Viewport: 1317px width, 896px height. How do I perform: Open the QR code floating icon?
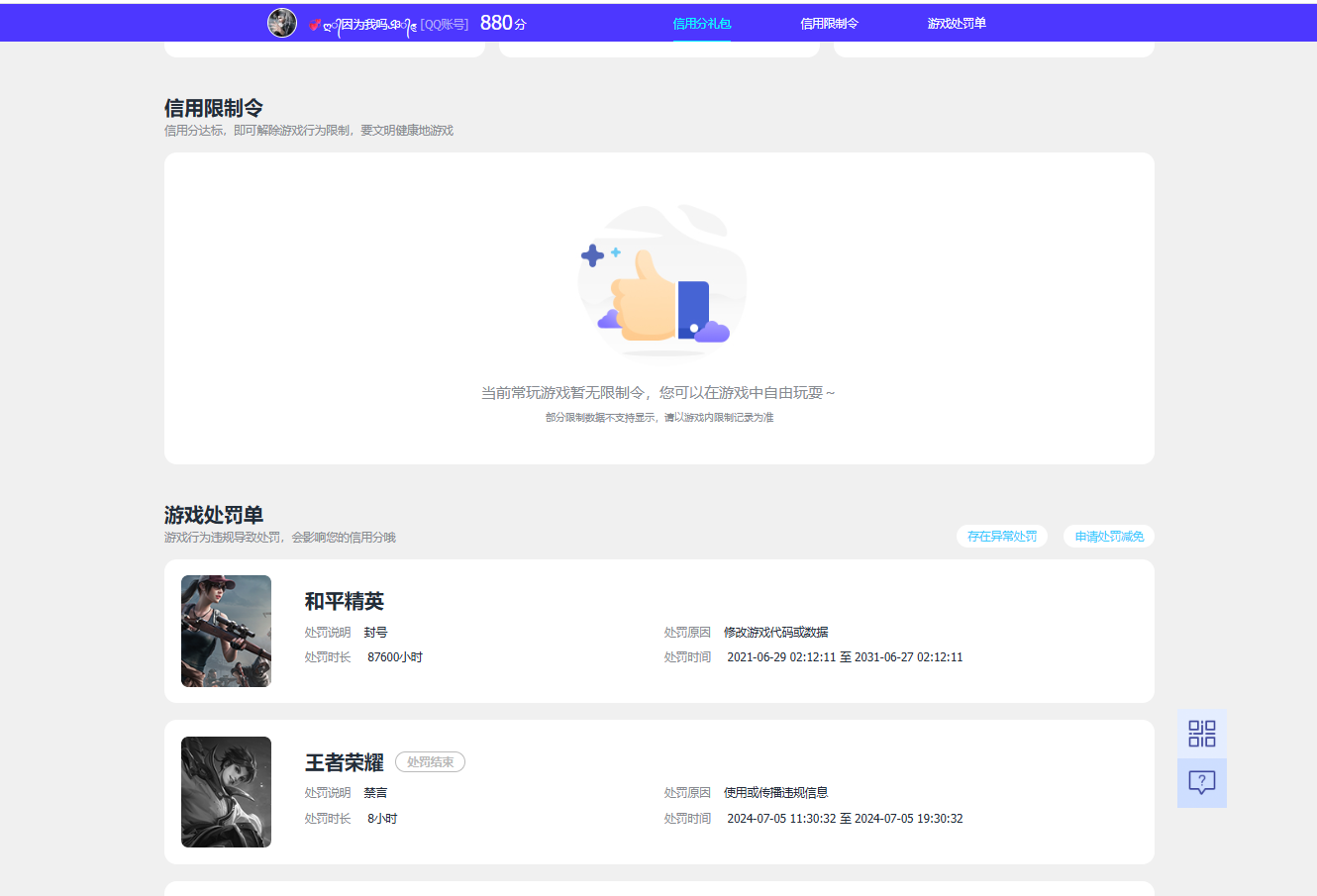coord(1201,733)
